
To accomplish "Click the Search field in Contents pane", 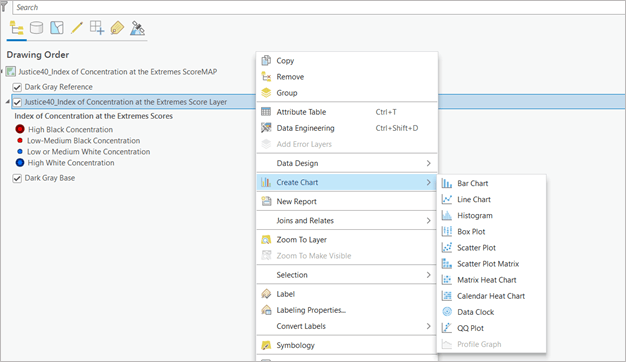I will 319,8.
